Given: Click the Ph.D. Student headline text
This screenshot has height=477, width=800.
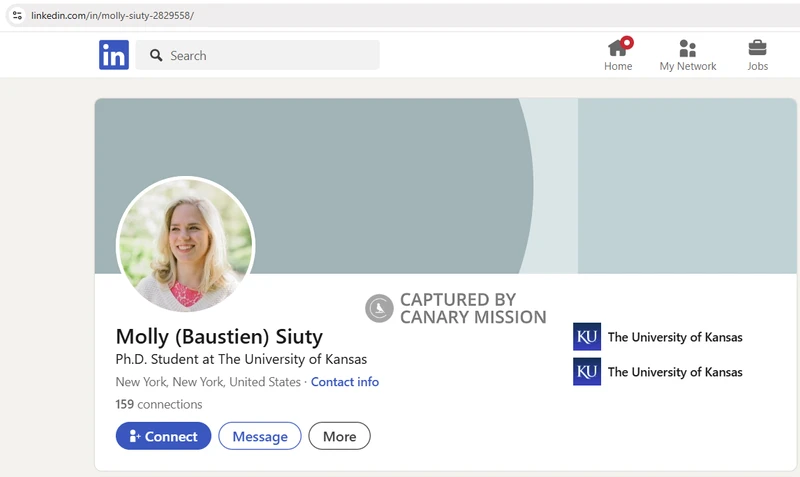Looking at the screenshot, I should pyautogui.click(x=241, y=359).
